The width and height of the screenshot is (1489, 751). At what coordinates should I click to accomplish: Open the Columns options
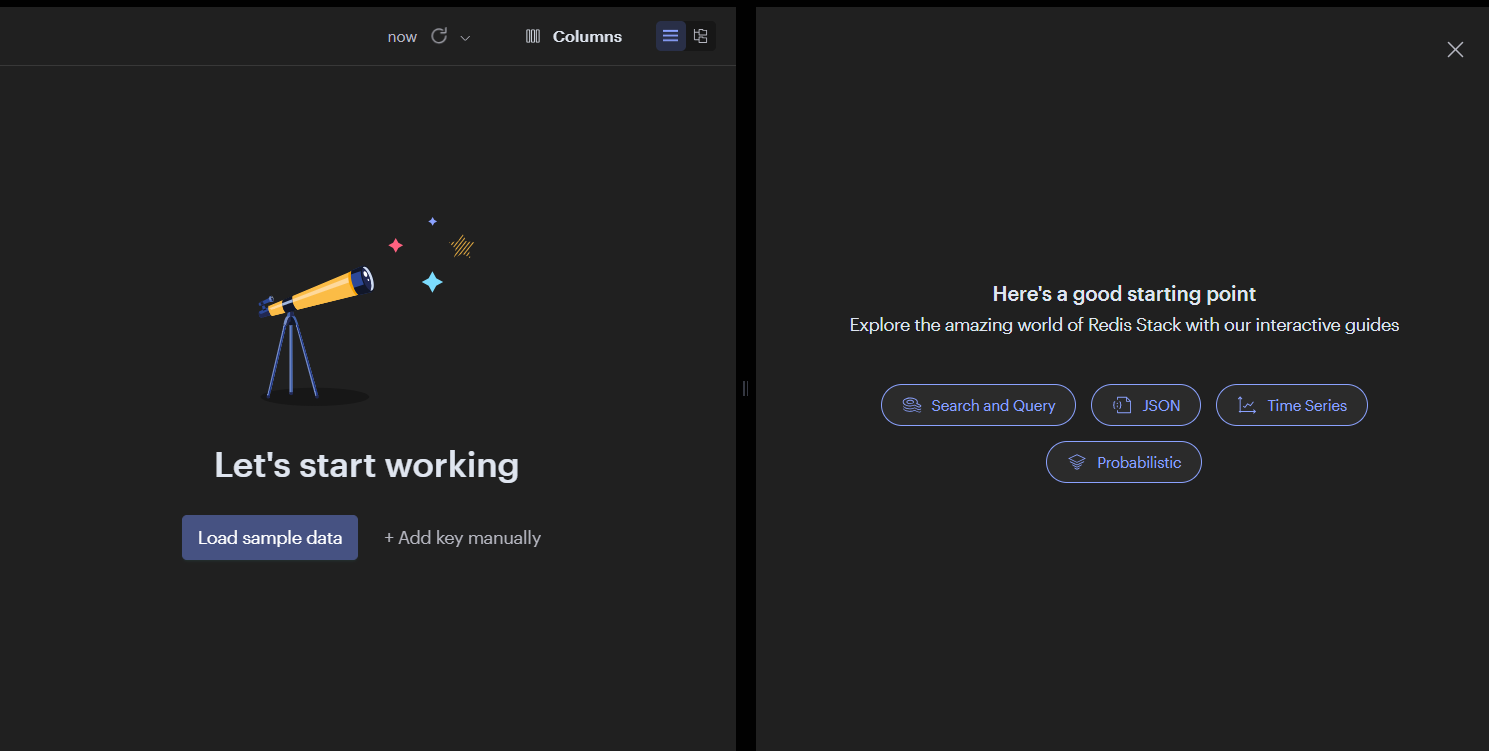[x=574, y=36]
